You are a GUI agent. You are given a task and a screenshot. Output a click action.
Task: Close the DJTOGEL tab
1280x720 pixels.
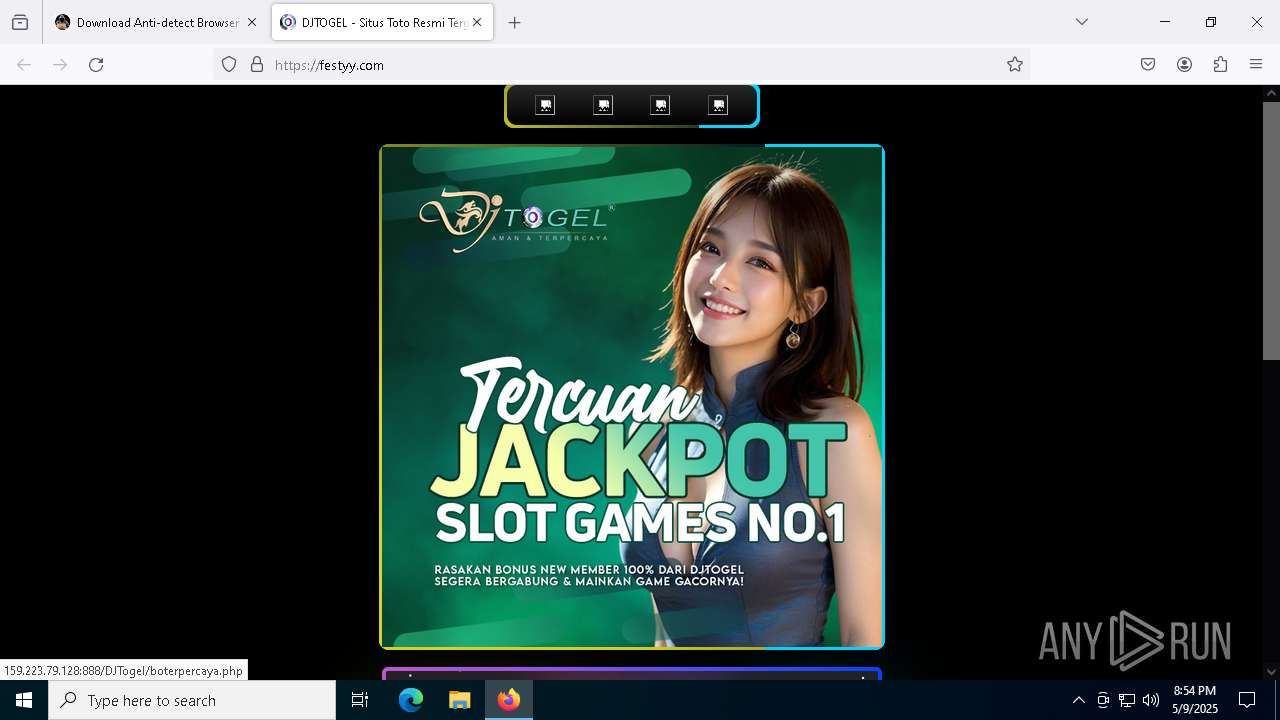[477, 22]
